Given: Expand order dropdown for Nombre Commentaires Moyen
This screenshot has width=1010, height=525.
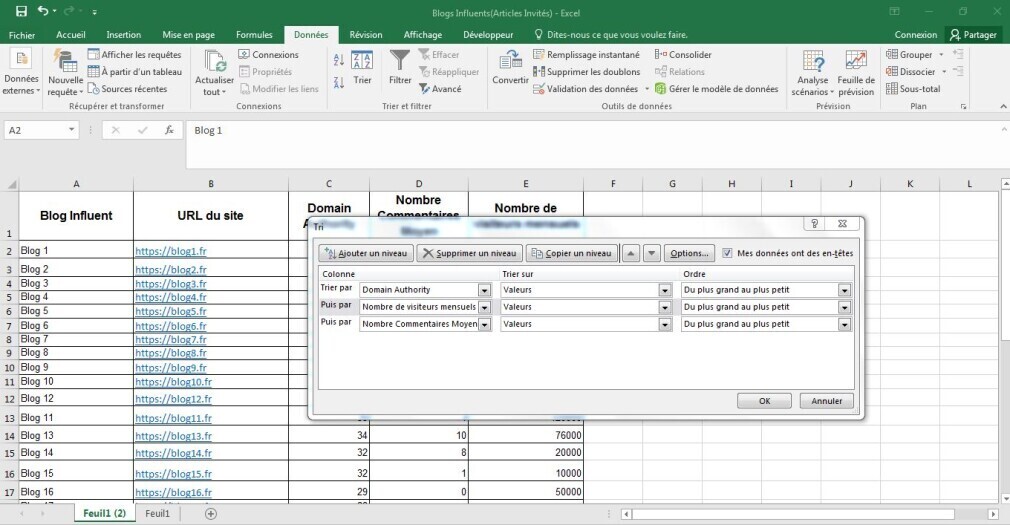Looking at the screenshot, I should click(x=844, y=325).
